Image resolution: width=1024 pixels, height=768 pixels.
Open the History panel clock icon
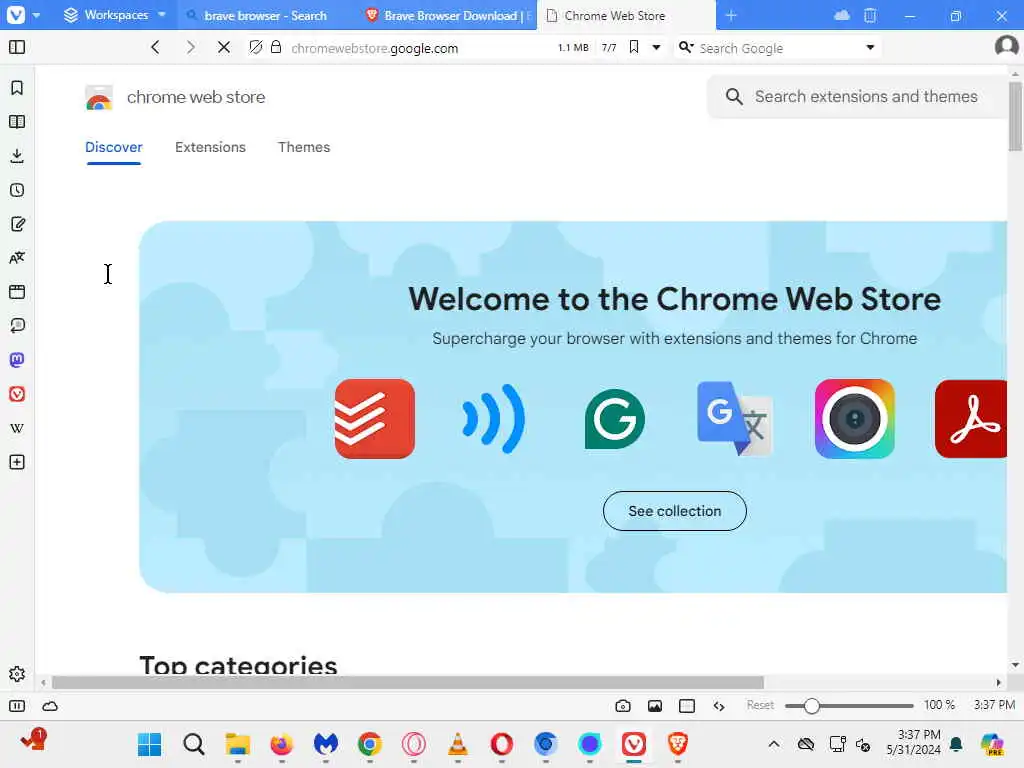click(x=17, y=190)
